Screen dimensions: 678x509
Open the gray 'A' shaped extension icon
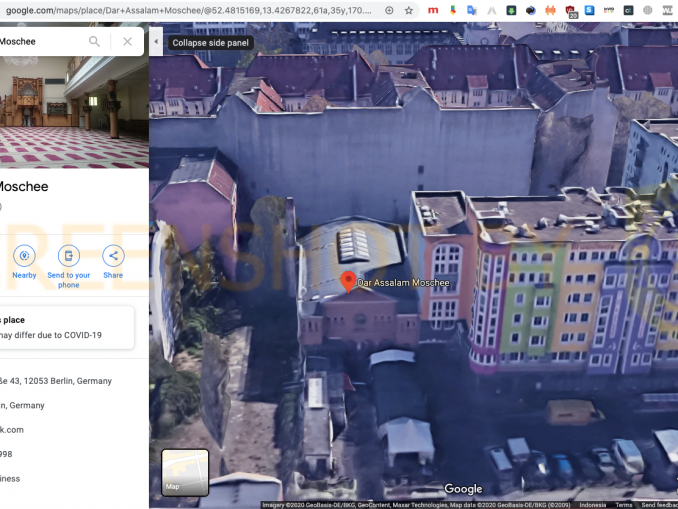[x=492, y=10]
